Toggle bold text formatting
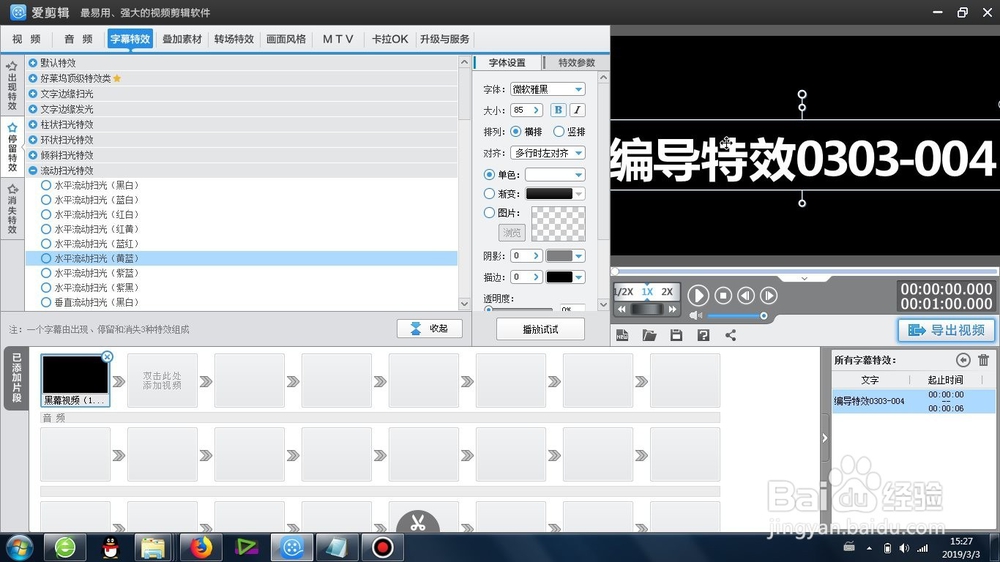 point(558,110)
